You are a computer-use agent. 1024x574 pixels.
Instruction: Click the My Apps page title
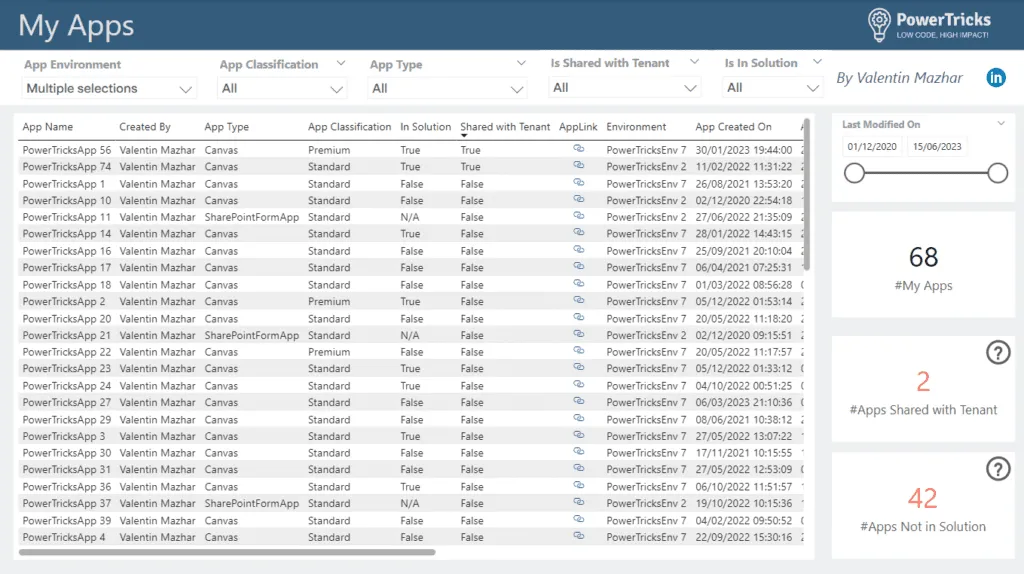[x=76, y=26]
